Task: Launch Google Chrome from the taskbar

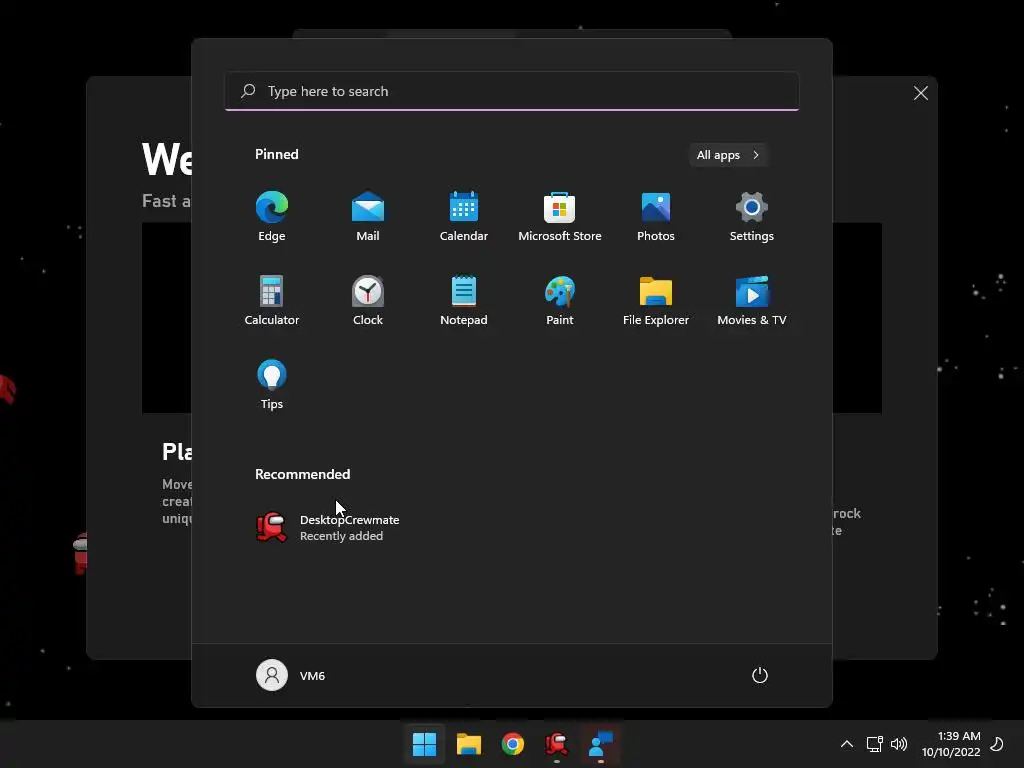Action: (513, 744)
